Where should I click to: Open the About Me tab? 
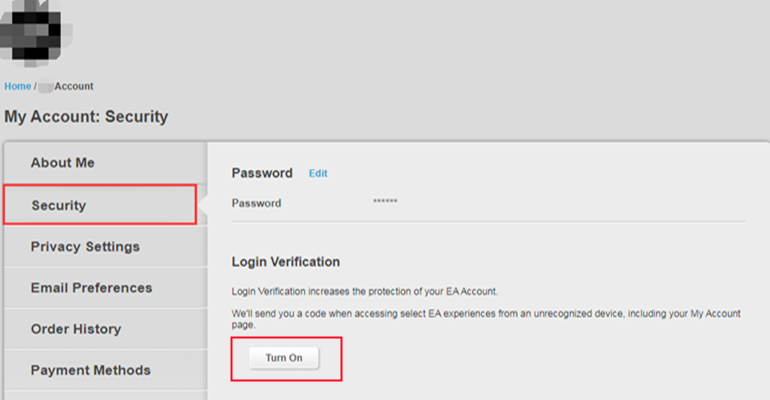[x=62, y=163]
